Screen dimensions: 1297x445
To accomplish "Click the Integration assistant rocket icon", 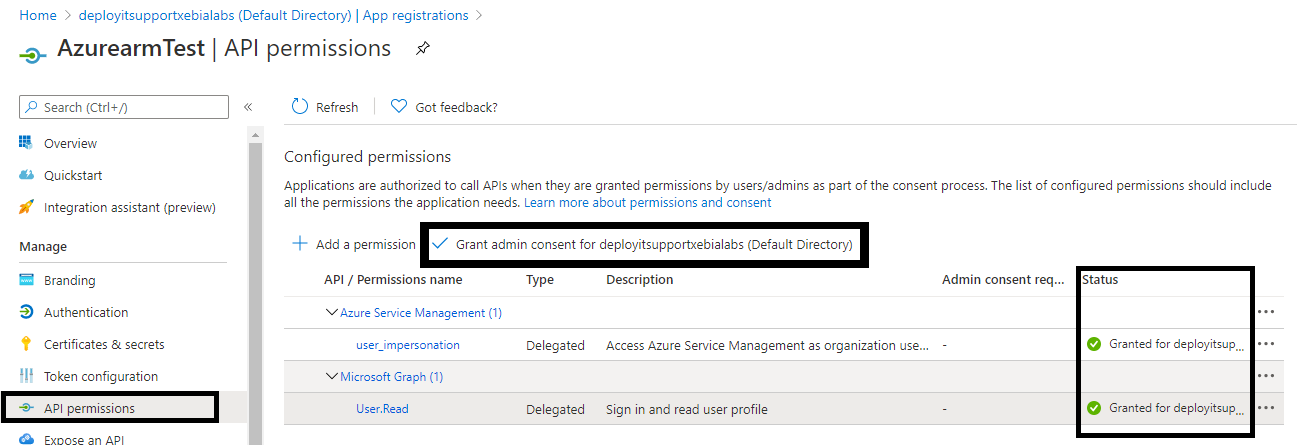I will point(27,207).
